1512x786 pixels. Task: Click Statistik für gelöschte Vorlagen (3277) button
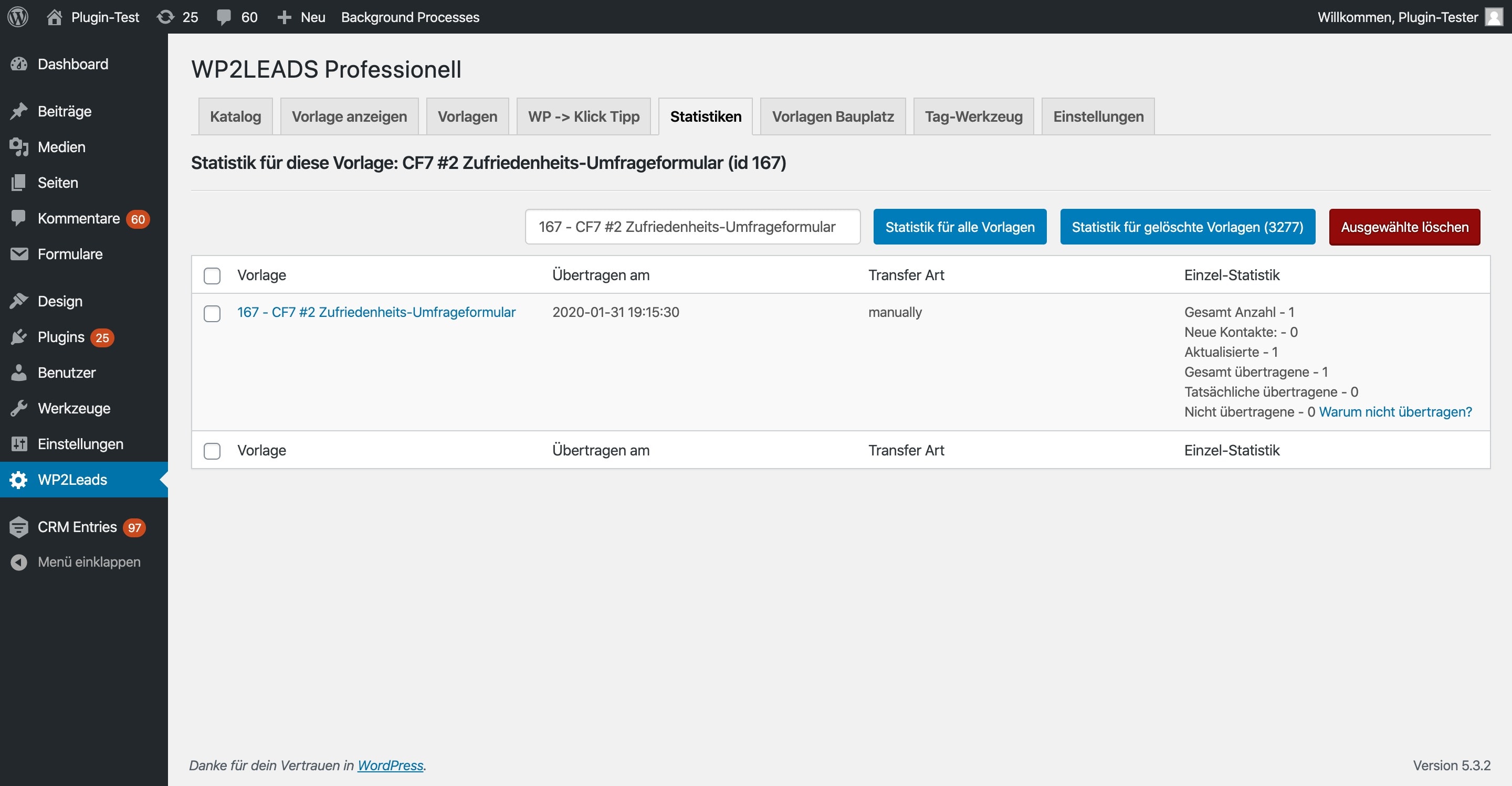pos(1188,227)
